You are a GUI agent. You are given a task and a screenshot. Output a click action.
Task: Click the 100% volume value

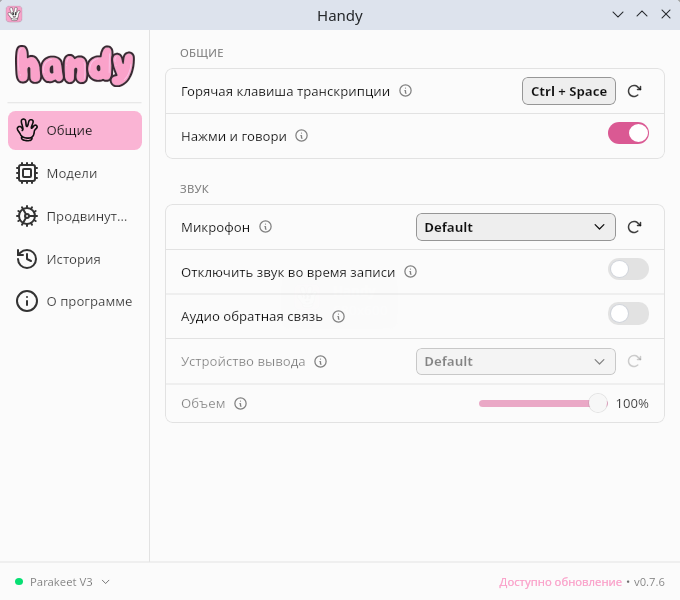point(632,404)
